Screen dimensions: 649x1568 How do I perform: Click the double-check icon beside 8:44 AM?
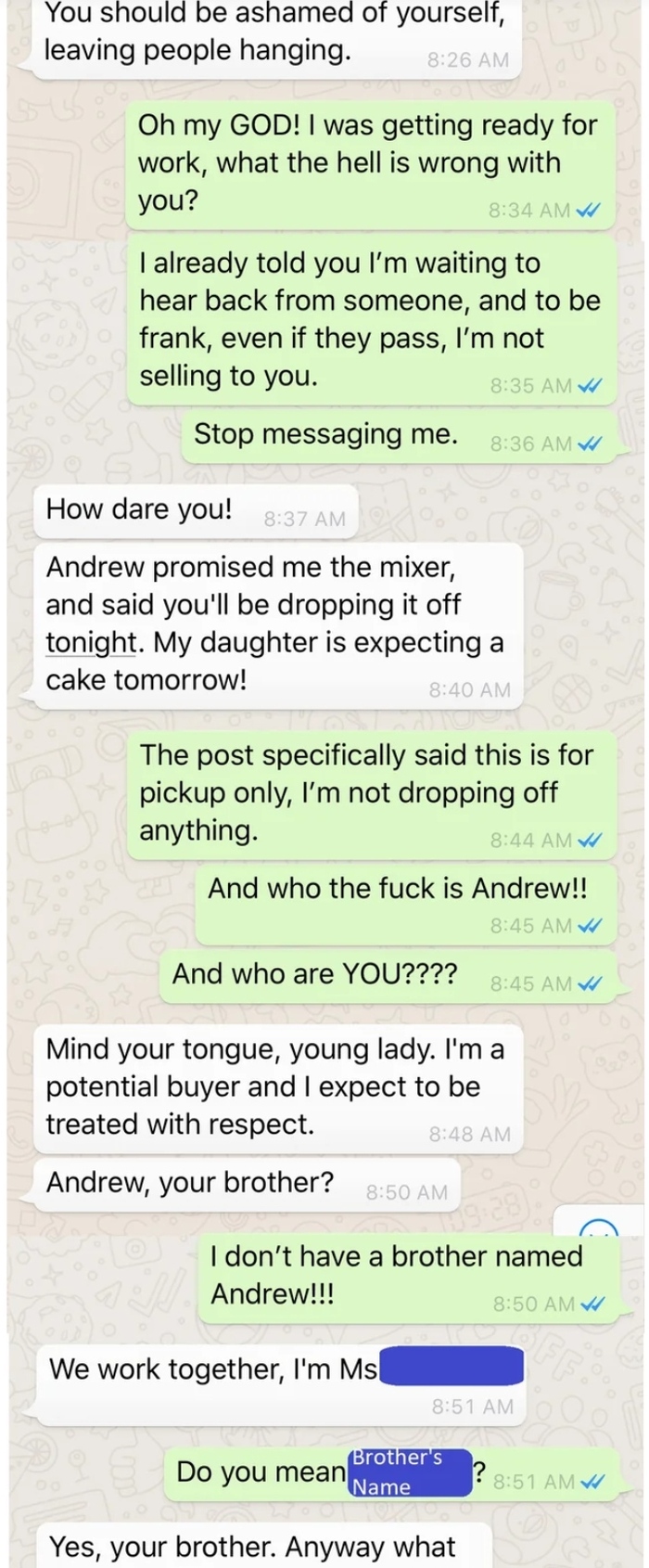pyautogui.click(x=590, y=841)
